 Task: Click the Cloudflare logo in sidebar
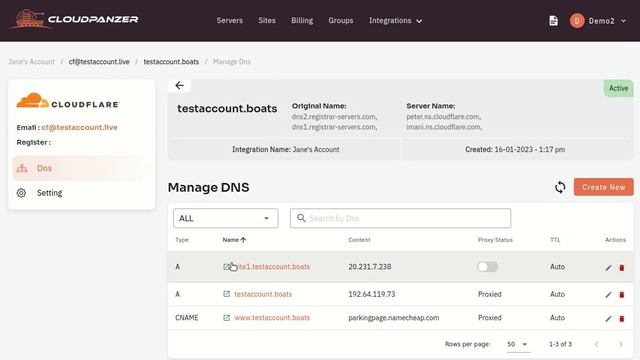[68, 101]
